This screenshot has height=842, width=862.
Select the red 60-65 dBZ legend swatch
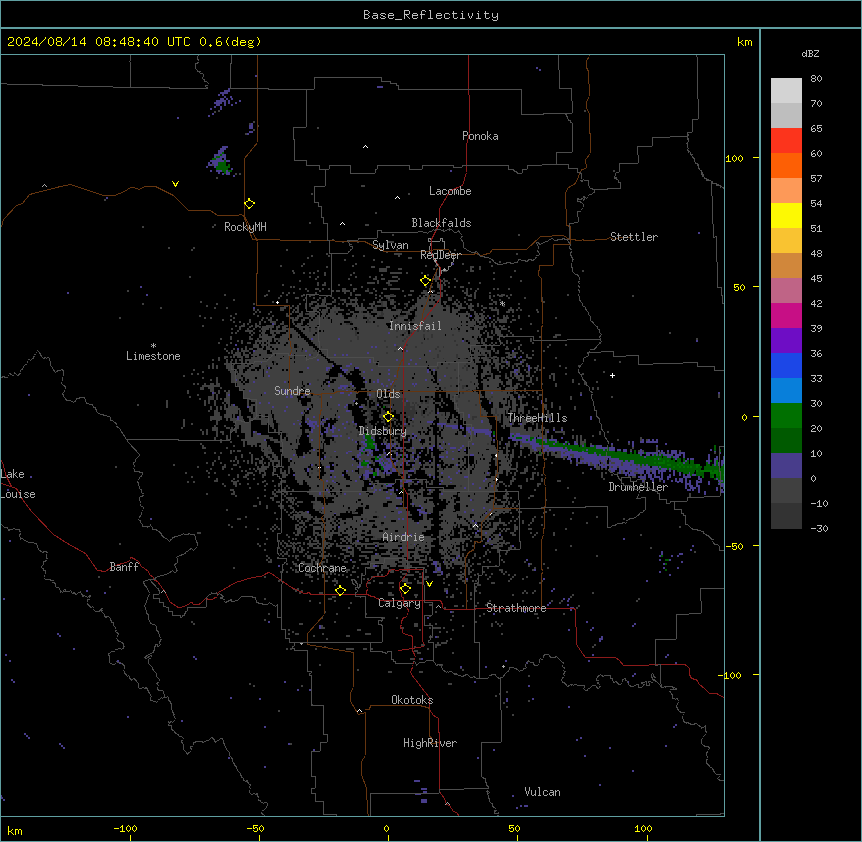click(x=786, y=141)
